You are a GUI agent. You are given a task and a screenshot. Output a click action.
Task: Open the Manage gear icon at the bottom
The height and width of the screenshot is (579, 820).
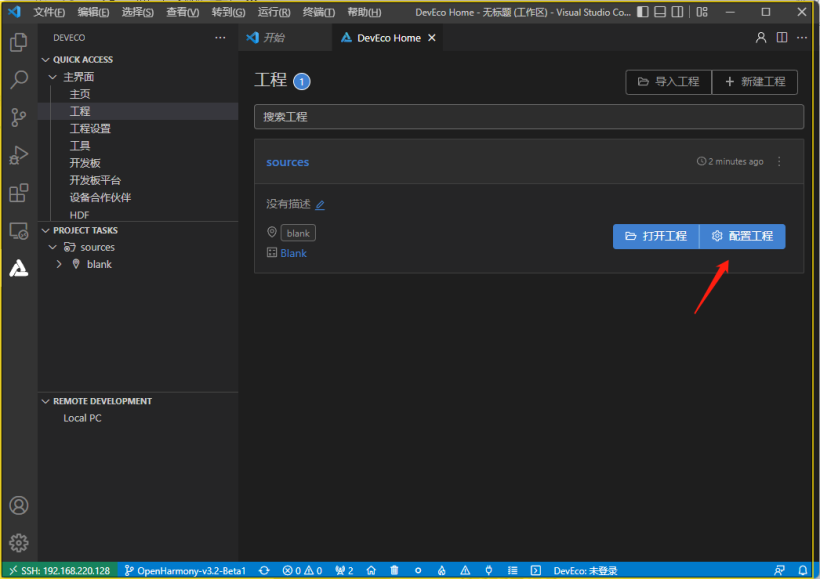tap(18, 543)
